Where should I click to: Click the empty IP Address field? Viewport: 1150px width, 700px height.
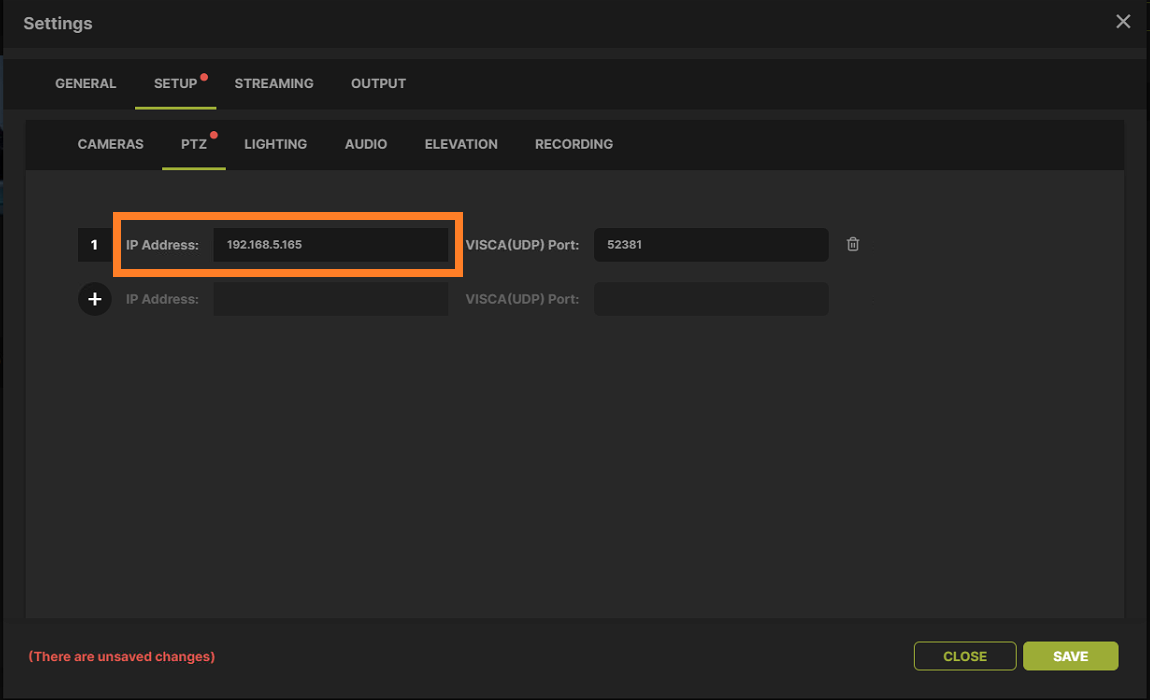point(330,299)
